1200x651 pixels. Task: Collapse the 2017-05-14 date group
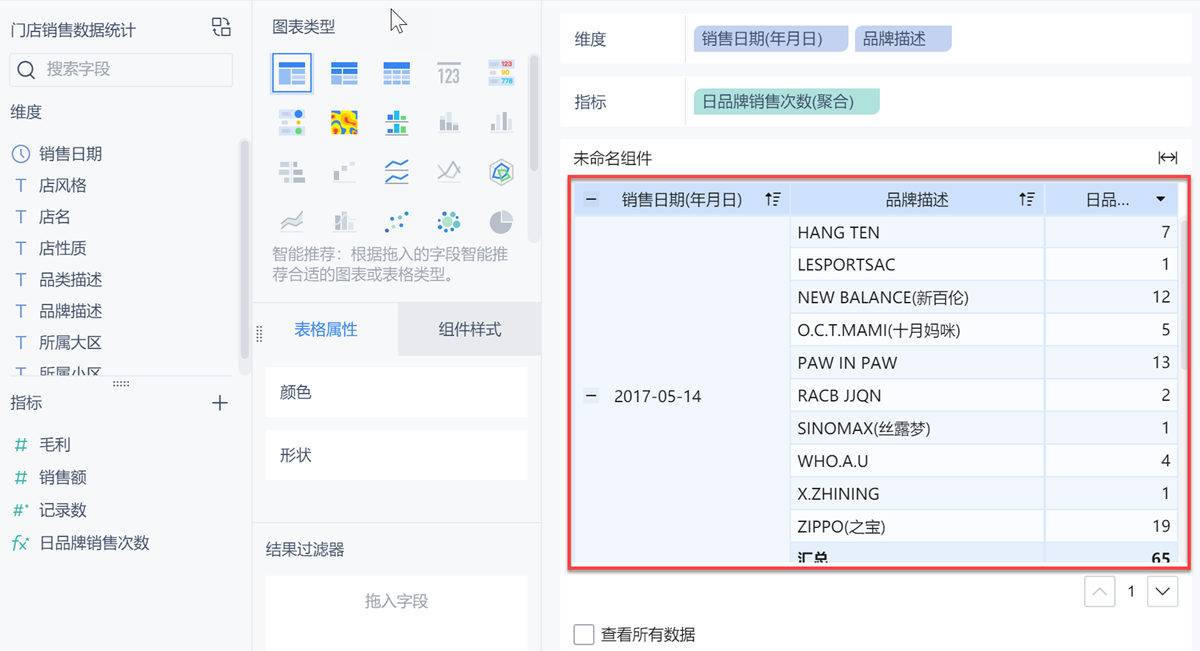pos(591,396)
